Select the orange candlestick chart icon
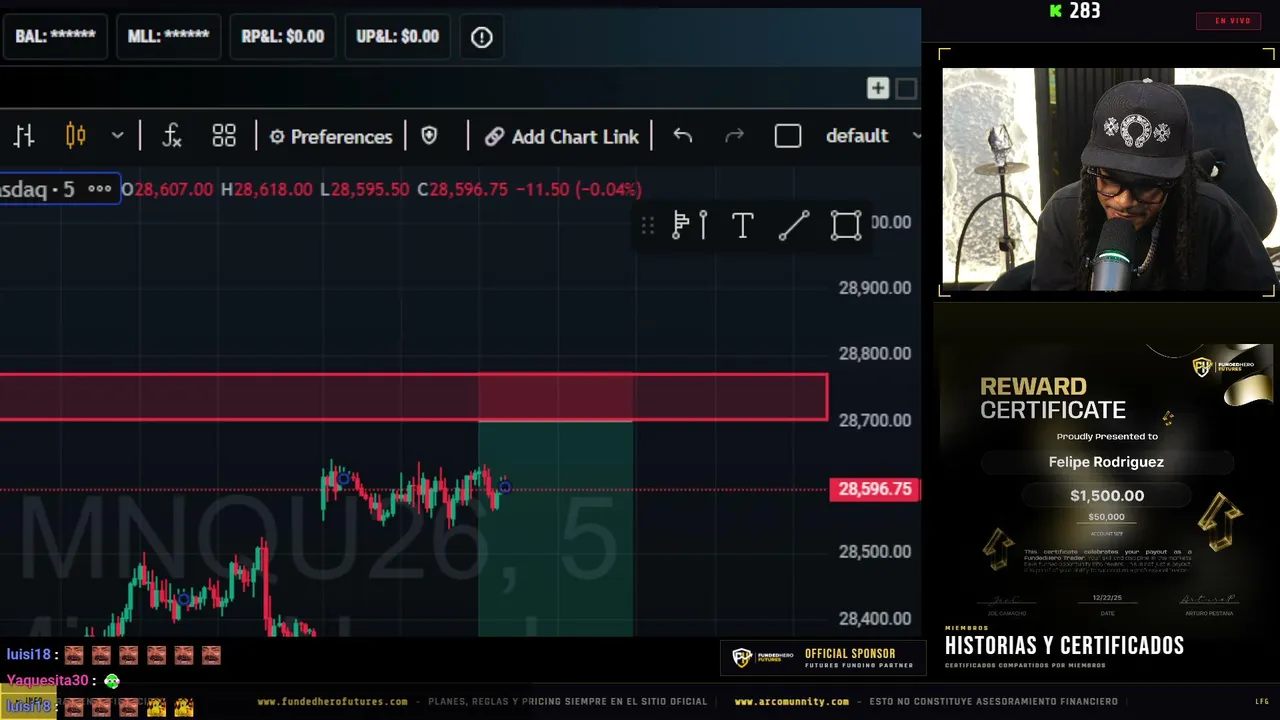The image size is (1280, 720). [76, 136]
